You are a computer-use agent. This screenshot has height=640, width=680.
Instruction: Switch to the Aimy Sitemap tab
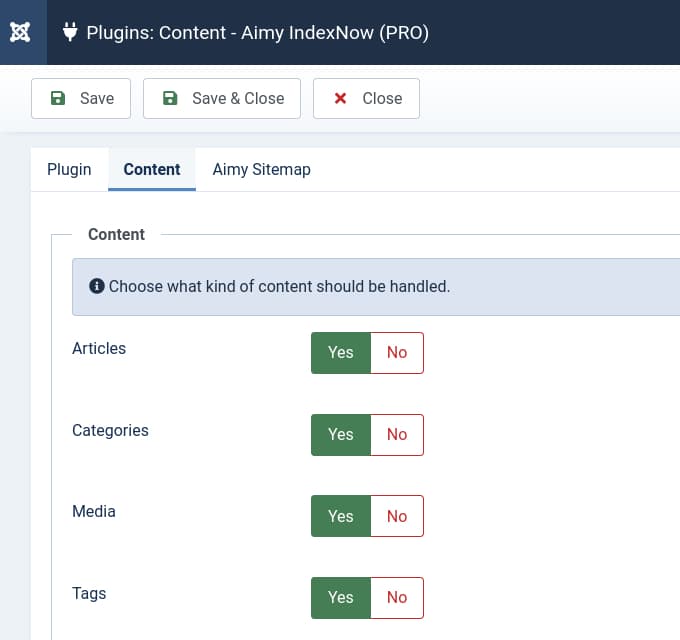[x=262, y=170]
